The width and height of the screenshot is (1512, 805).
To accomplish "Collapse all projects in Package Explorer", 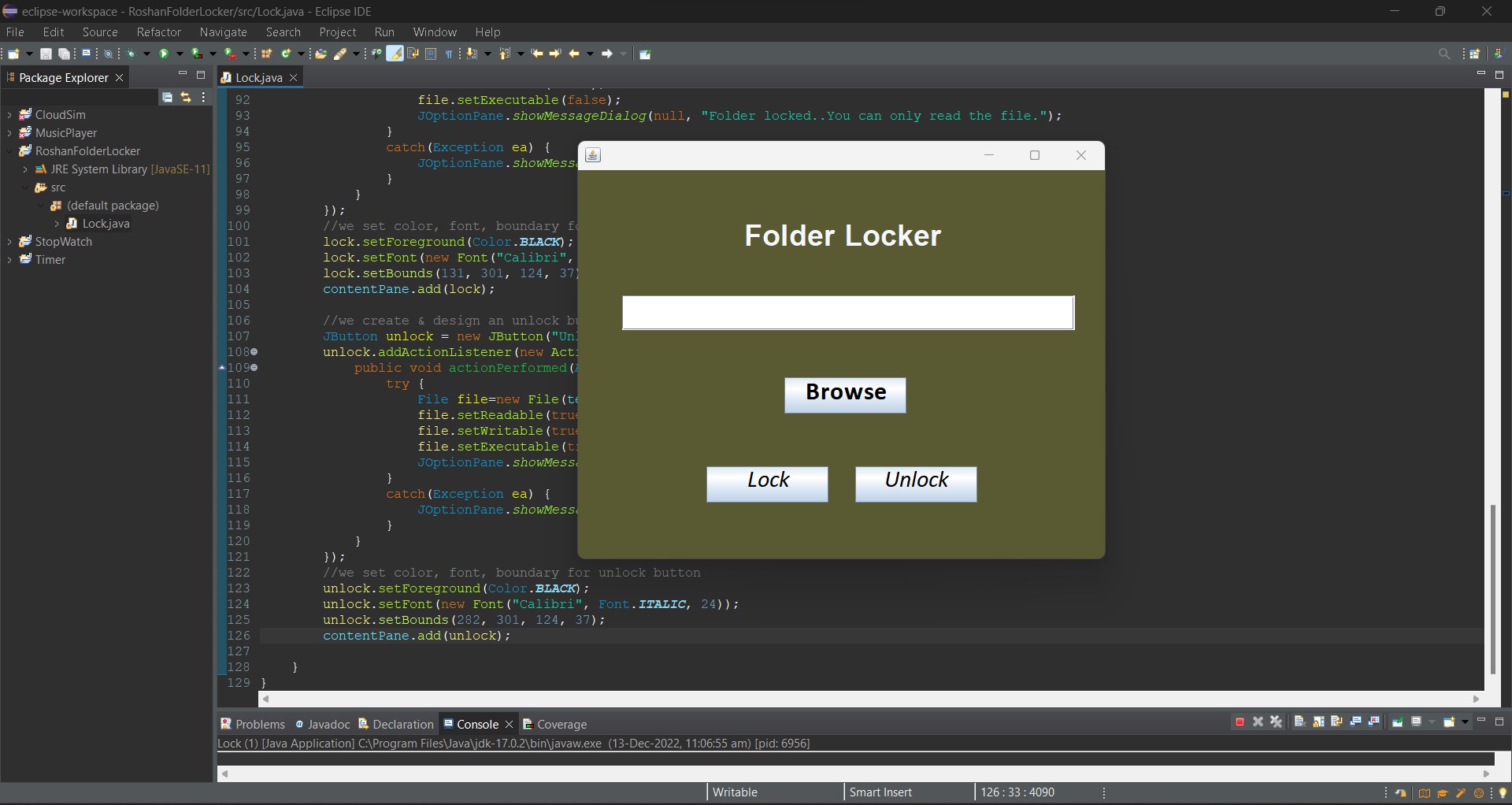I will click(167, 97).
